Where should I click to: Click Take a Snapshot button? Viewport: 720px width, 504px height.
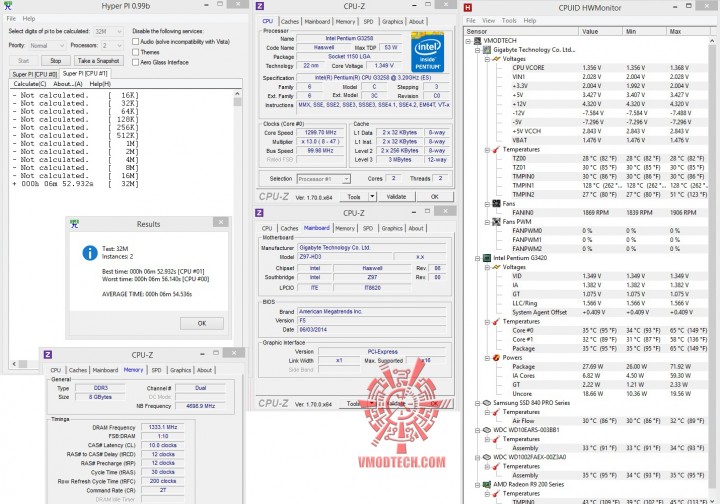(98, 61)
